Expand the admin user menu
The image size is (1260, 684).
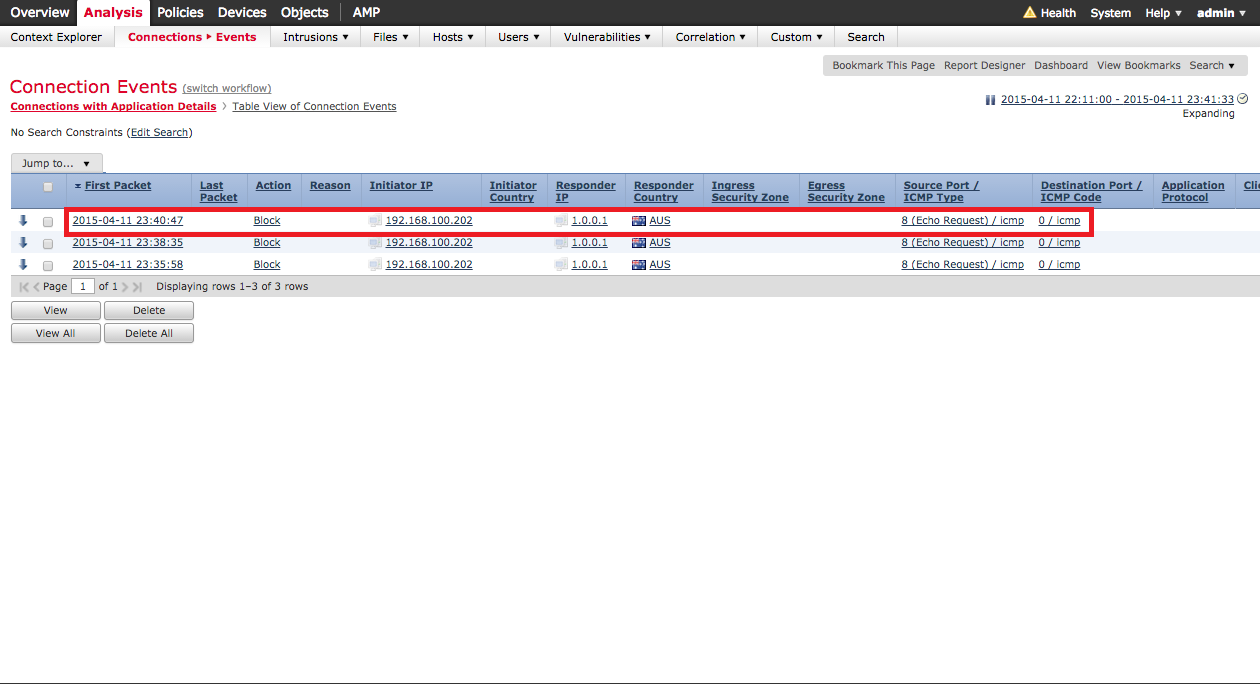click(1222, 13)
